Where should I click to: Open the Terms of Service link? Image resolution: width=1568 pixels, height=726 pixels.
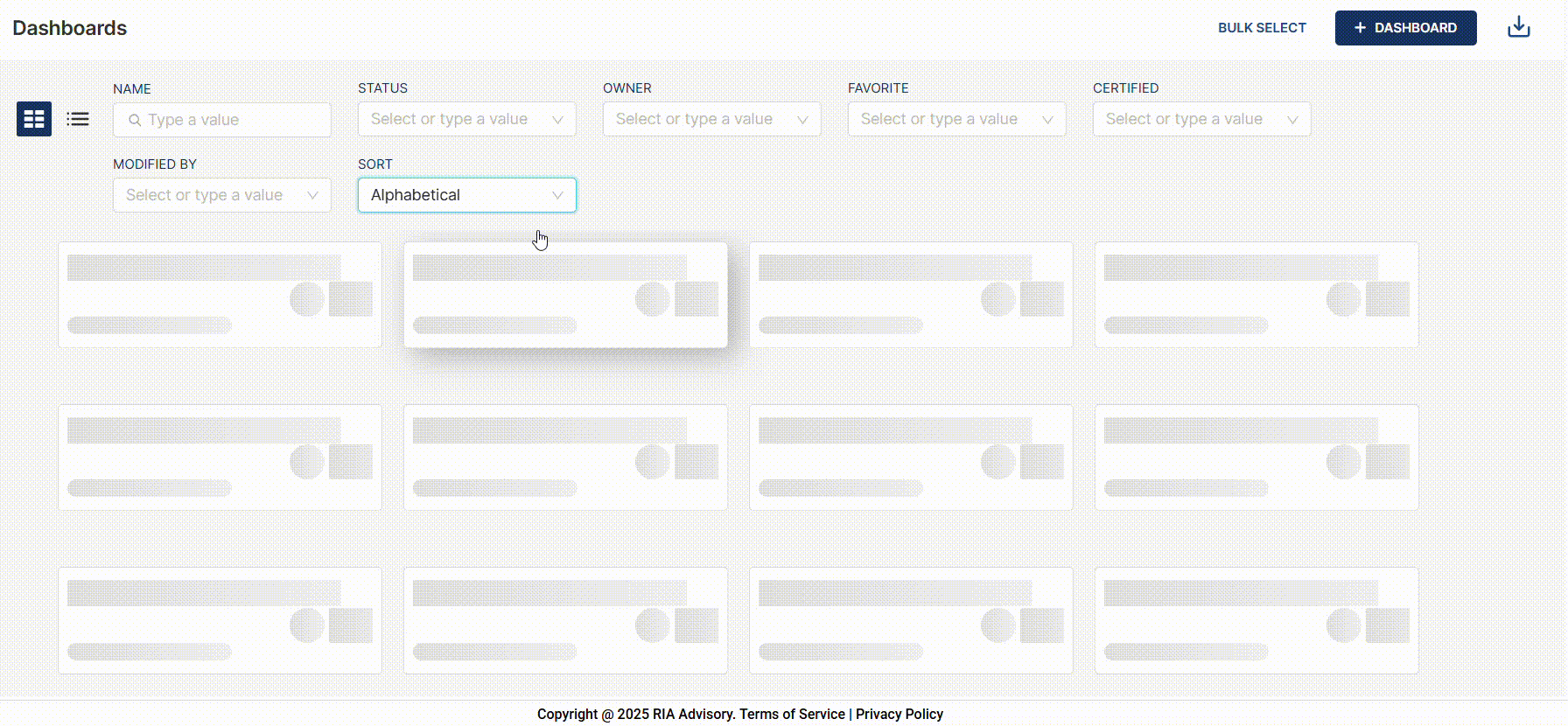coord(792,714)
